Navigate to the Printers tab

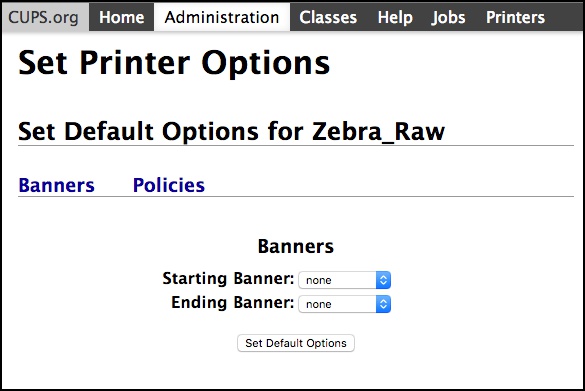click(x=515, y=17)
